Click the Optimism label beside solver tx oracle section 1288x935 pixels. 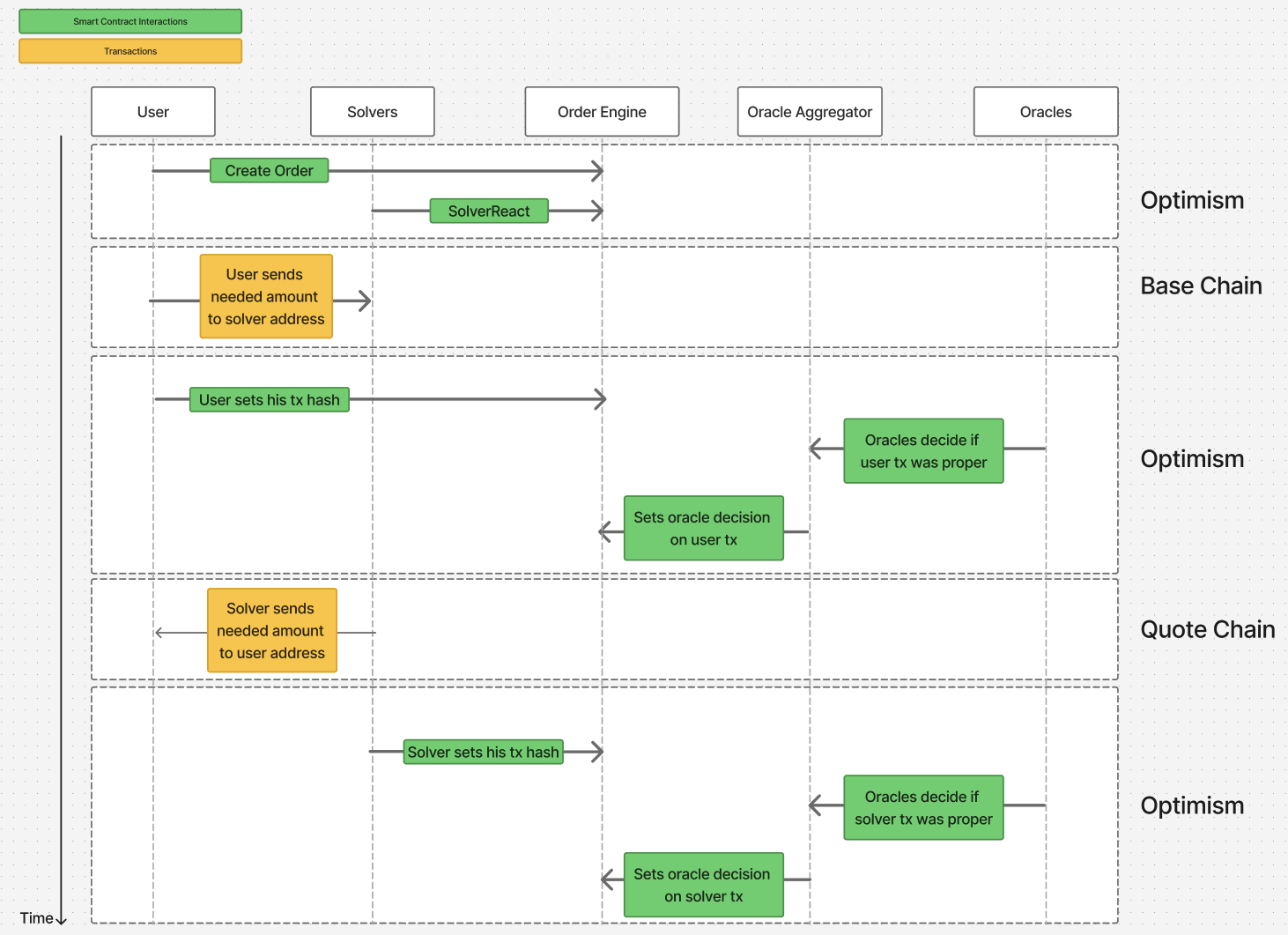click(x=1192, y=806)
